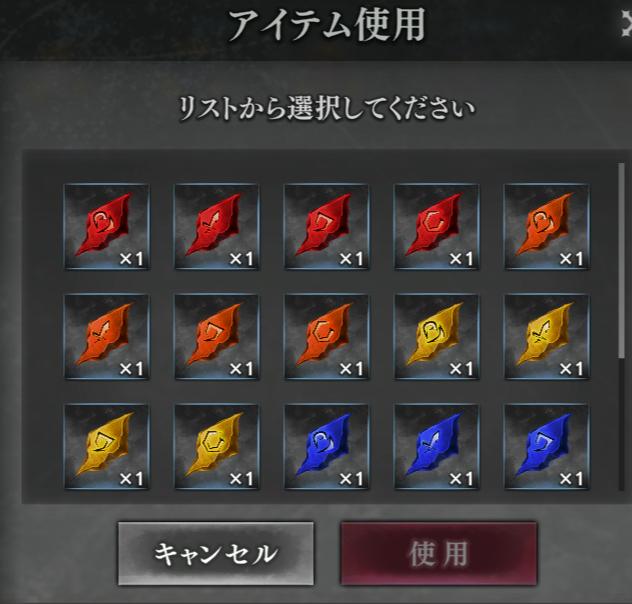
Task: Select the orange shard with fleur-de-lis symbol
Action: (107, 337)
